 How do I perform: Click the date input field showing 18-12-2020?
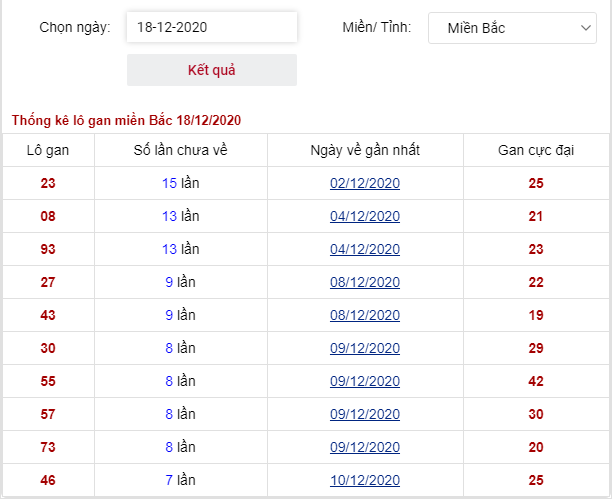[x=212, y=27]
